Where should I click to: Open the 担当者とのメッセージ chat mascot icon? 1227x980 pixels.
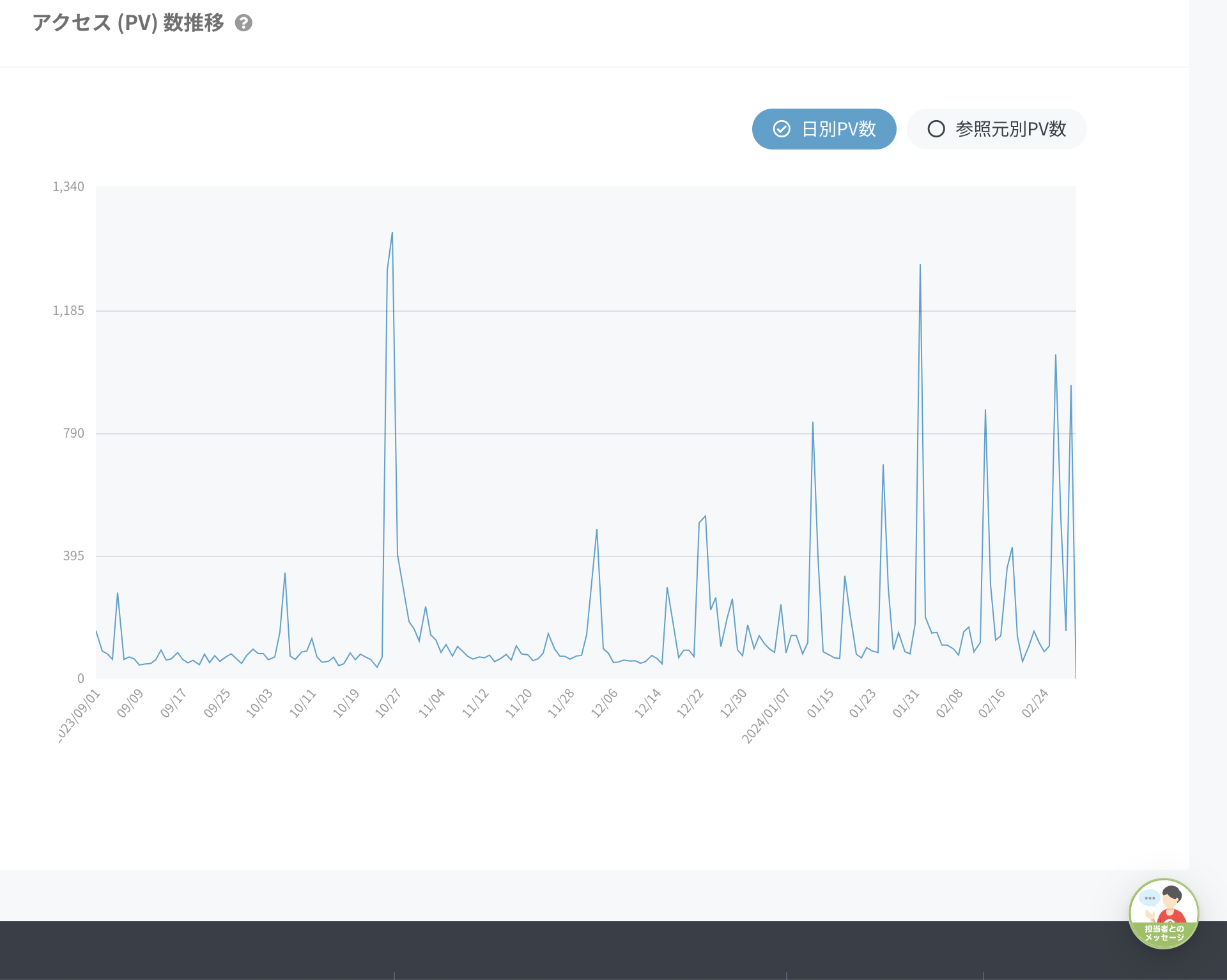point(1163,913)
